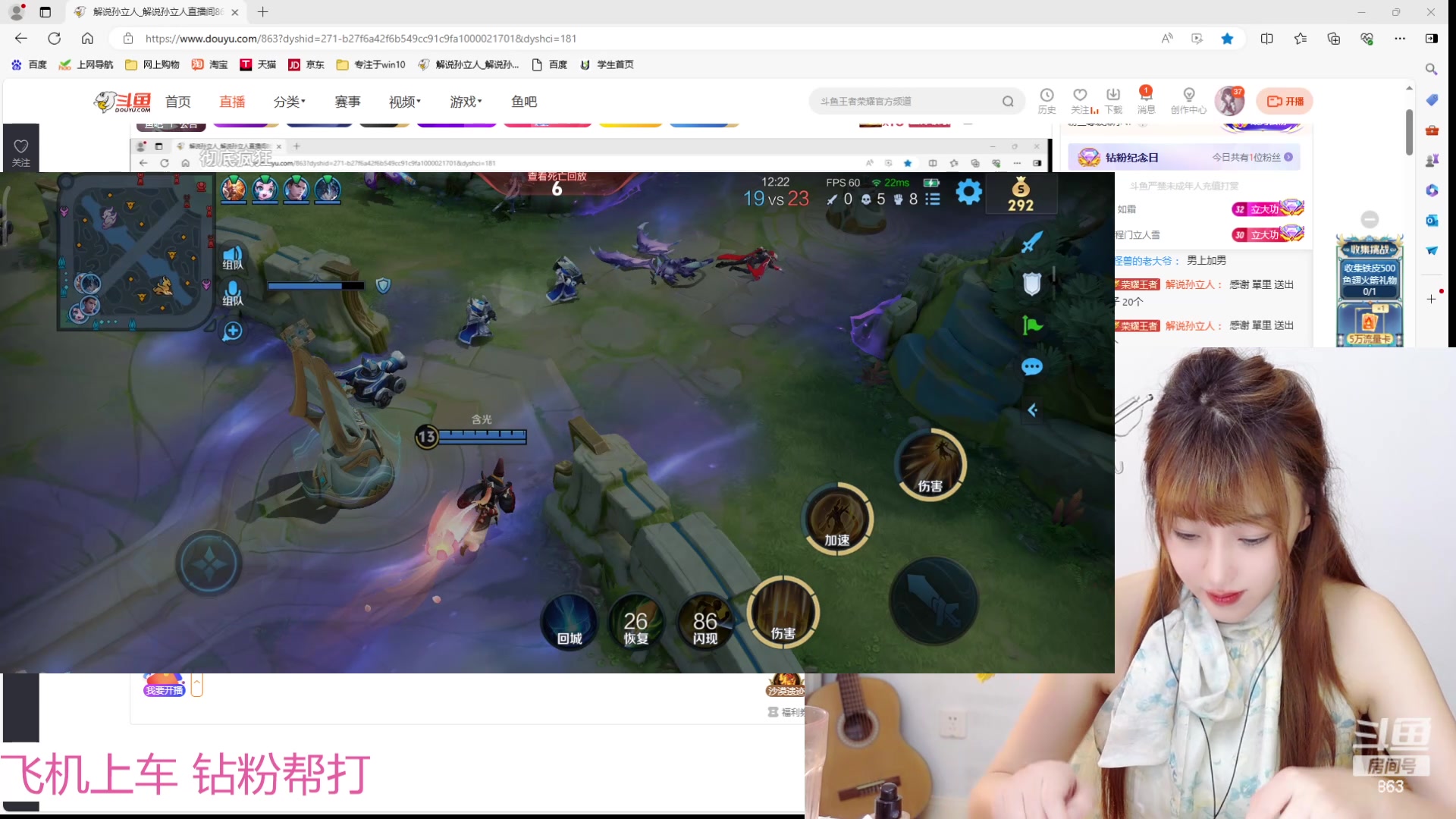This screenshot has width=1456, height=819.
Task: Open the 收集挑战 collection challenge widget
Action: click(1370, 290)
